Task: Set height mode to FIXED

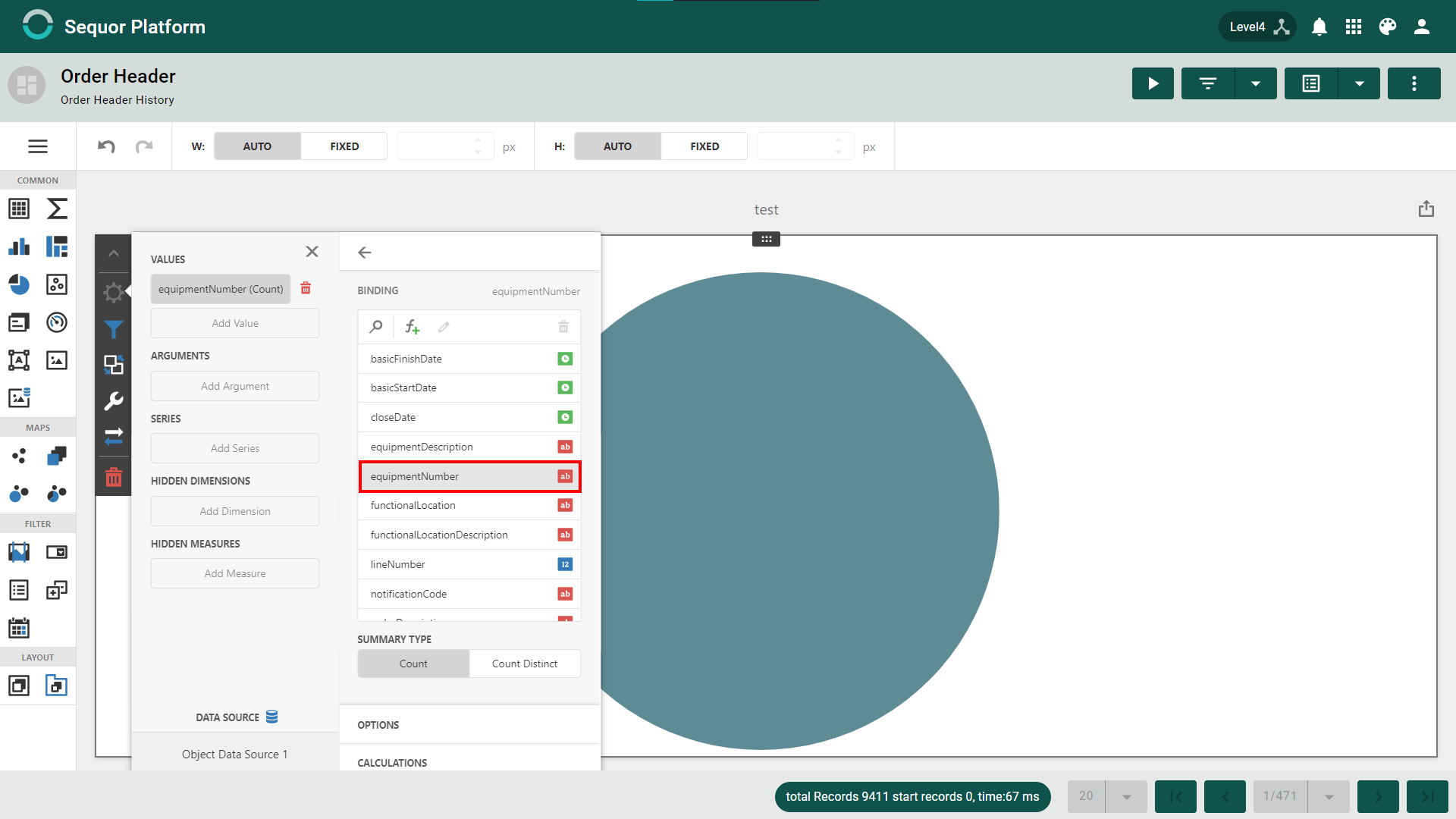Action: tap(704, 146)
